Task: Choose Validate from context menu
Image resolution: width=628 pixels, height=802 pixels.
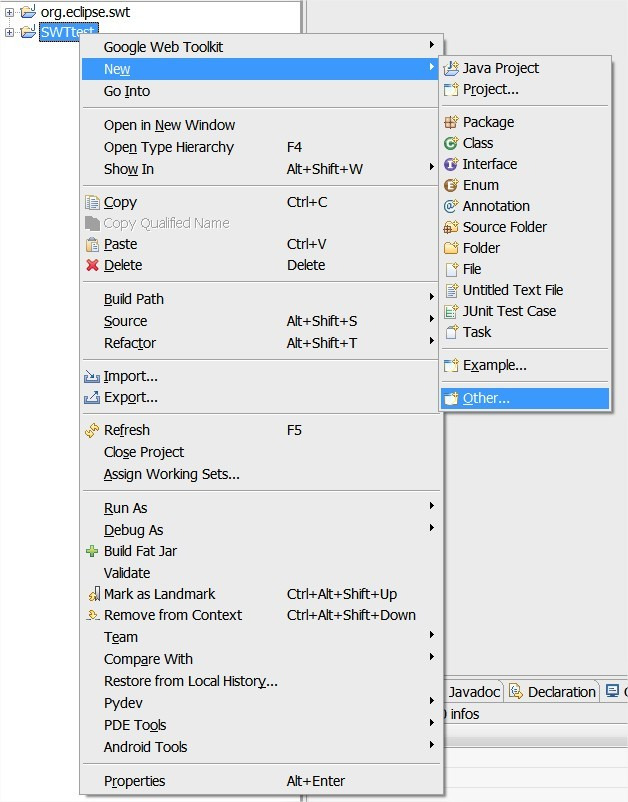Action: 260,573
